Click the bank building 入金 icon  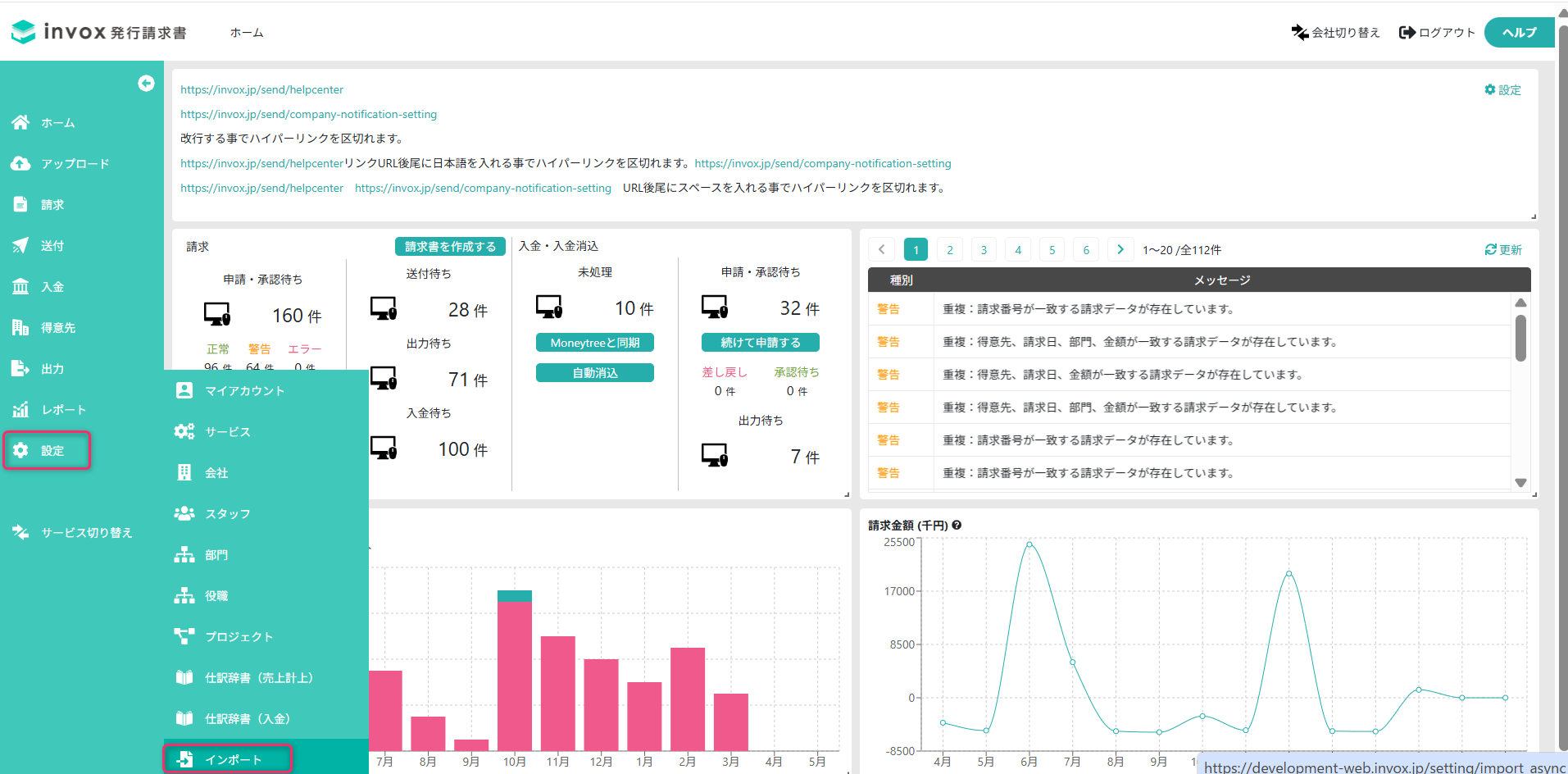click(x=20, y=286)
